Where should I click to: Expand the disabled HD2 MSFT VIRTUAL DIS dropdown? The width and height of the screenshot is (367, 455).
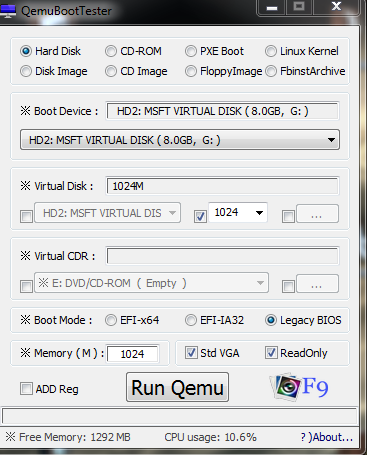click(x=108, y=213)
